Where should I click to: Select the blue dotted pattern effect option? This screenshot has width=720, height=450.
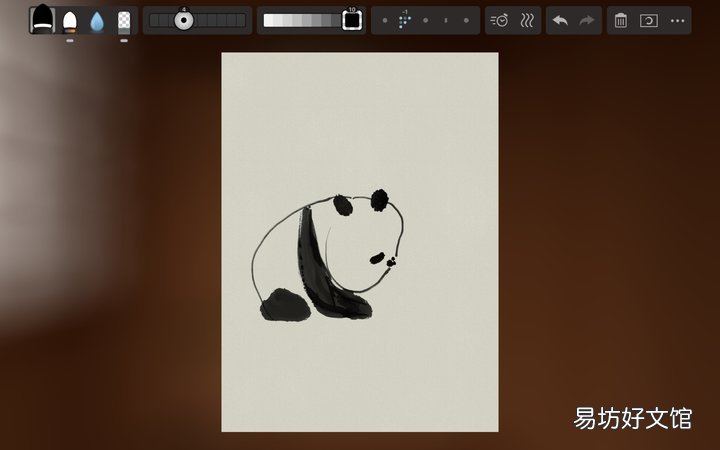[x=405, y=21]
